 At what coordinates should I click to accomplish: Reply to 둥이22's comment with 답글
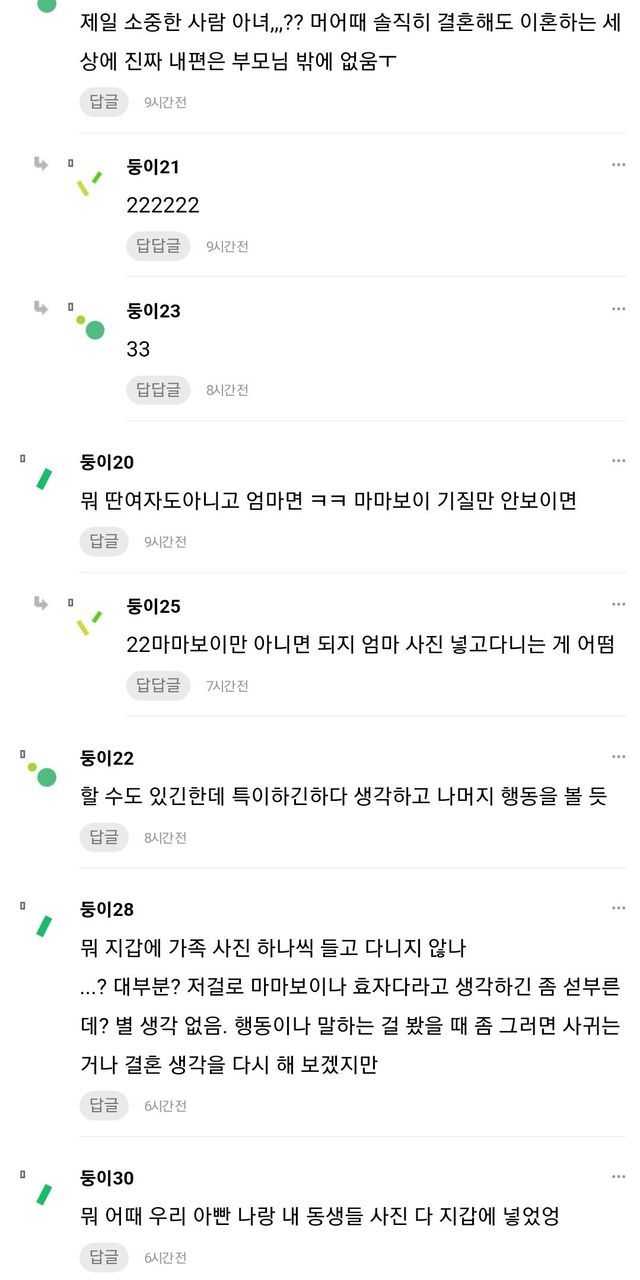(x=104, y=837)
